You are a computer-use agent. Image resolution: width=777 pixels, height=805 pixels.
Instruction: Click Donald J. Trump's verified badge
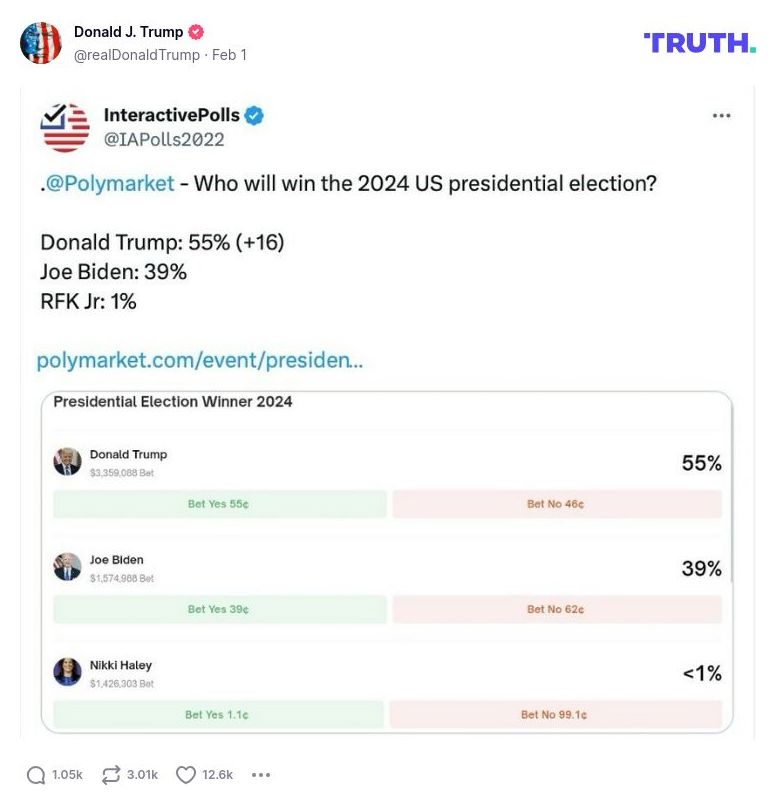(195, 31)
